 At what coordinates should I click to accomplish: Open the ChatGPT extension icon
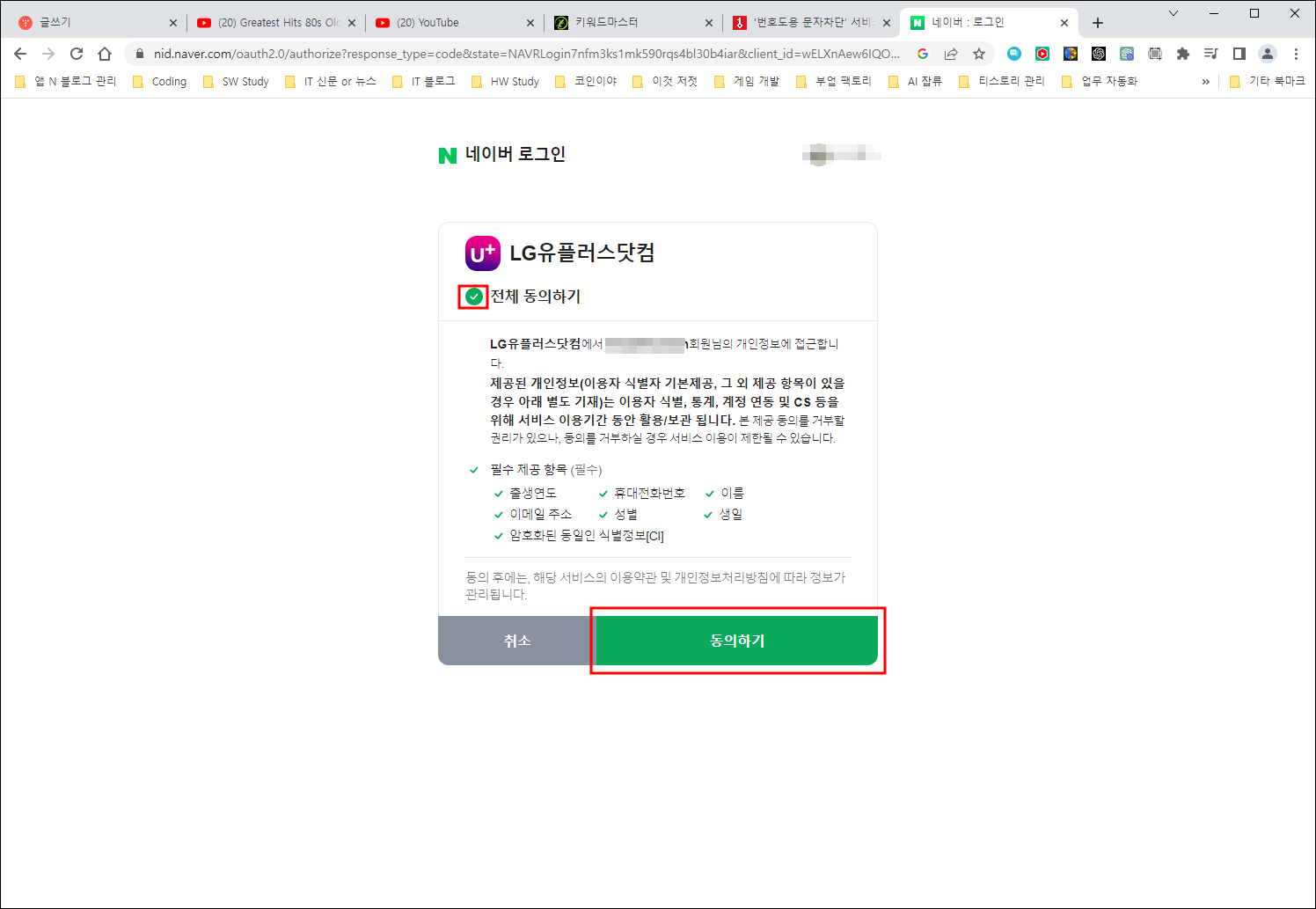coord(1099,54)
